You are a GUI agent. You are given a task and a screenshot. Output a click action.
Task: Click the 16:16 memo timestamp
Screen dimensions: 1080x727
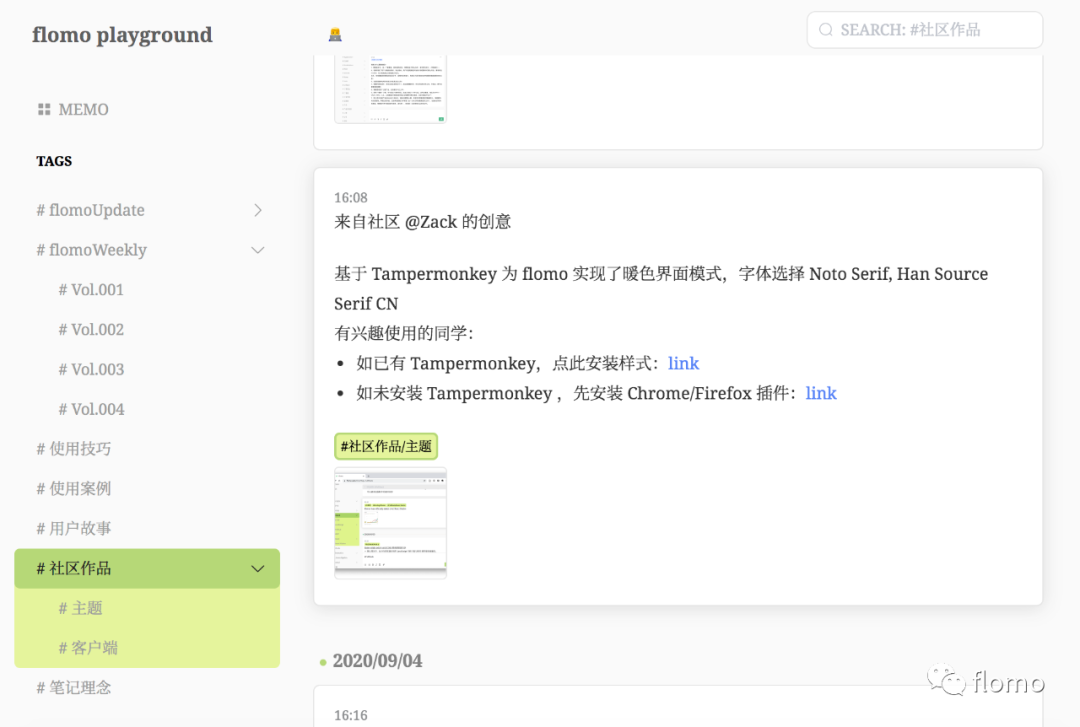pos(351,715)
